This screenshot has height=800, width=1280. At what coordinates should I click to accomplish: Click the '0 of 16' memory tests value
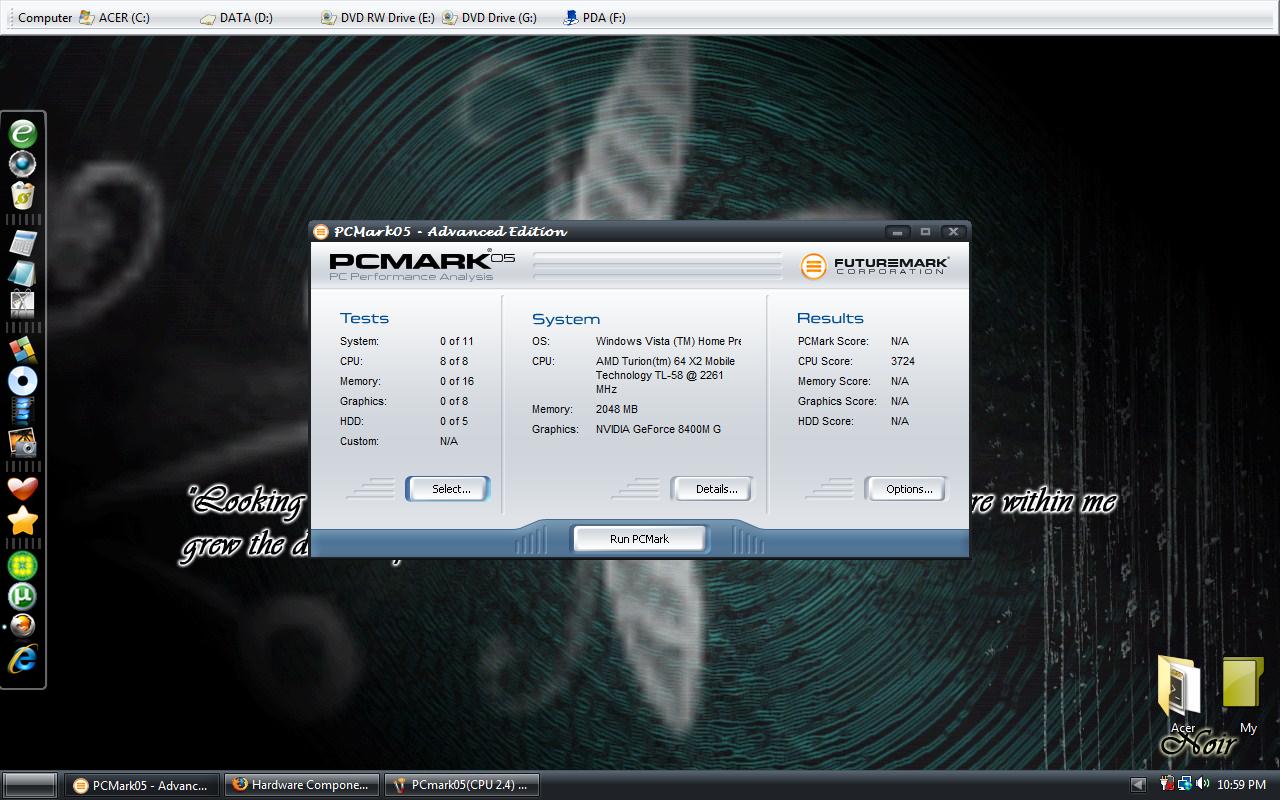(457, 381)
